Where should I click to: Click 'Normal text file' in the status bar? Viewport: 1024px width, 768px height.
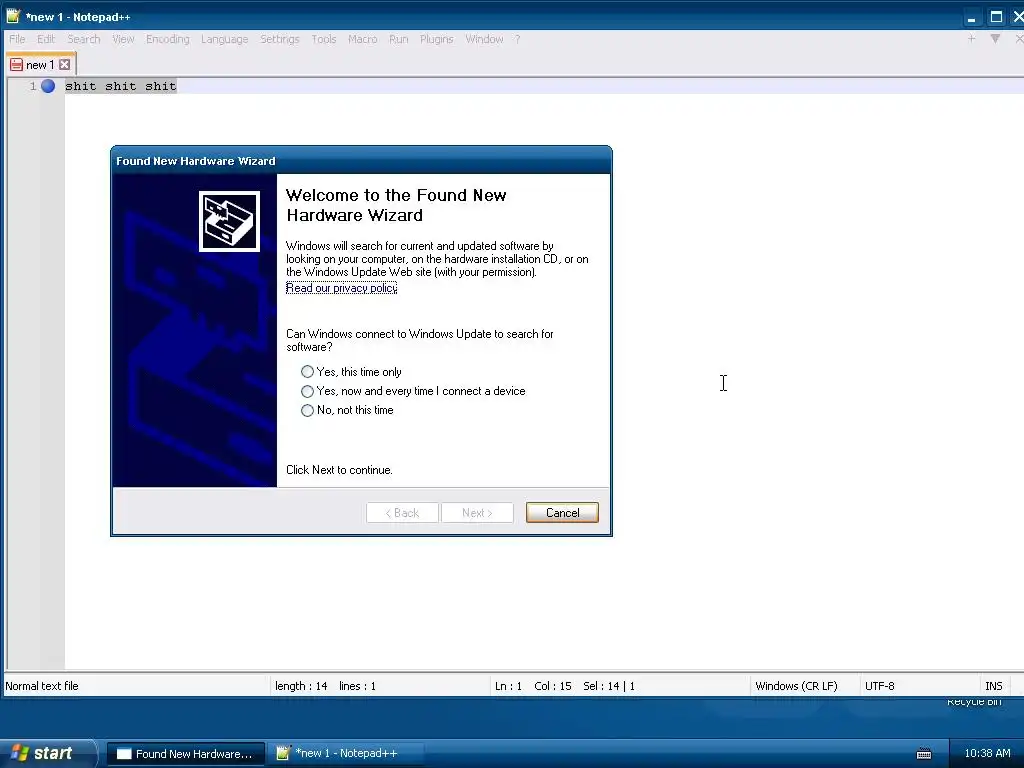42,686
